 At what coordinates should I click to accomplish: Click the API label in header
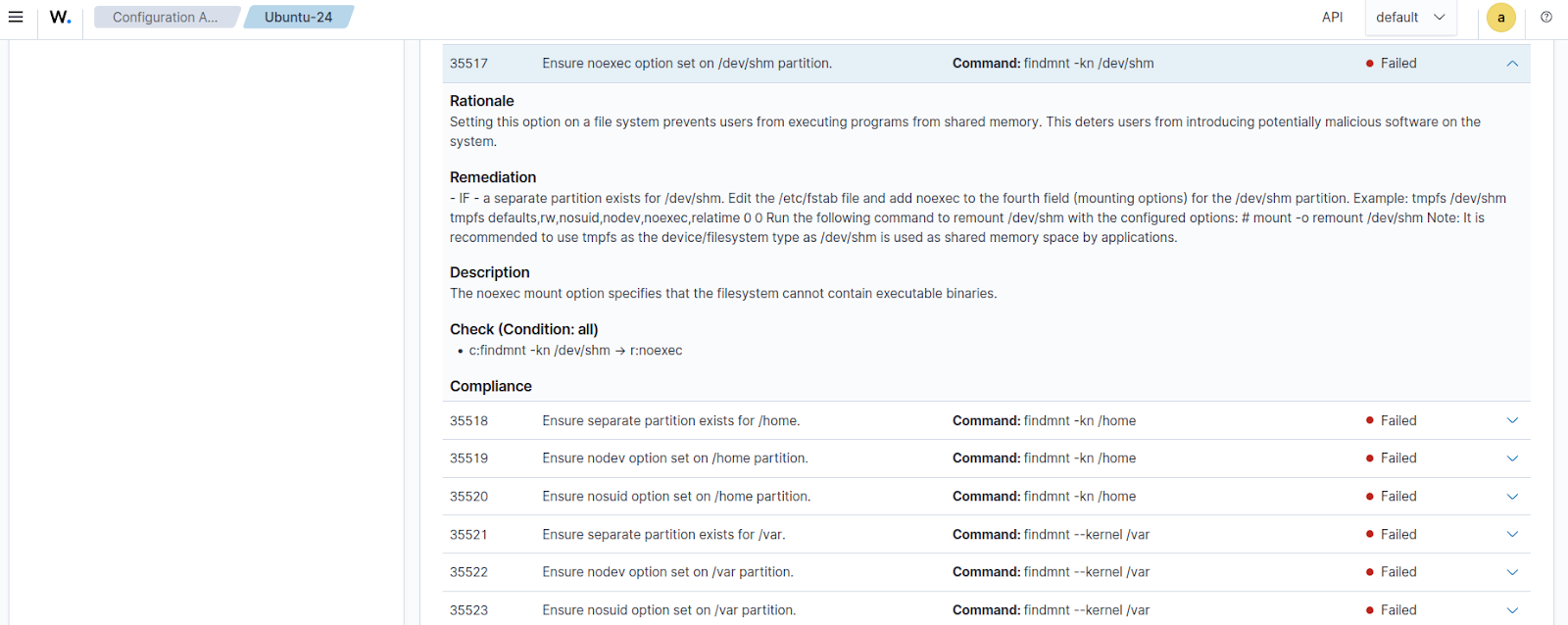1332,18
